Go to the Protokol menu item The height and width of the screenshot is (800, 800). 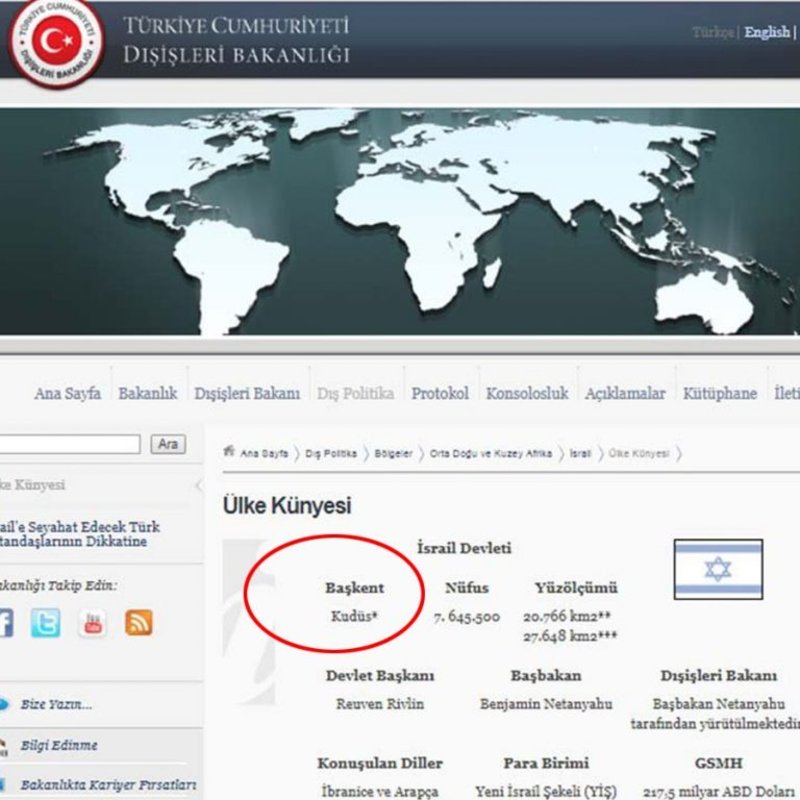coord(439,393)
